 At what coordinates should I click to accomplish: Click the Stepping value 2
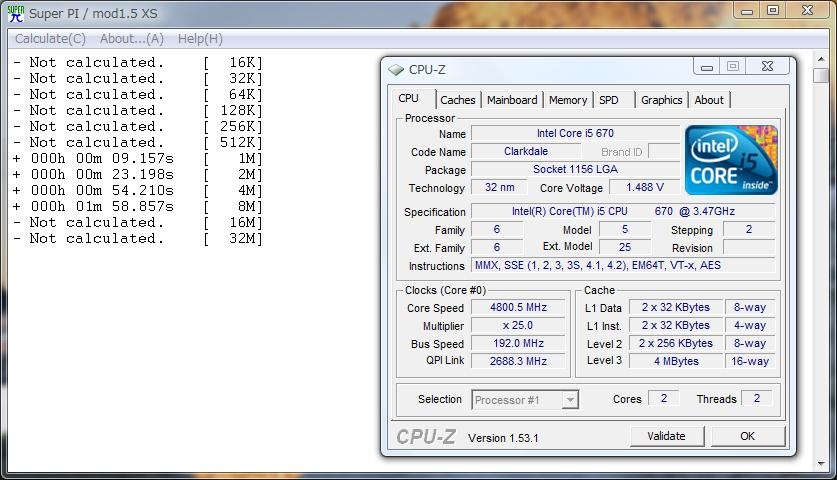point(749,230)
